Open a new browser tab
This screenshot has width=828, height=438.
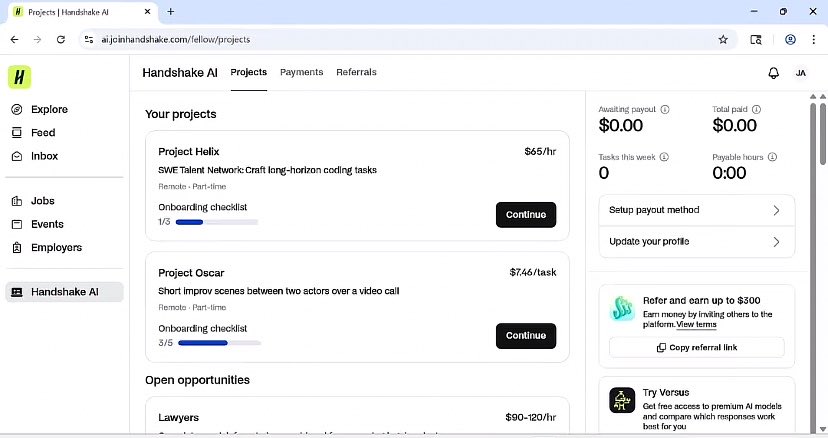(x=171, y=12)
